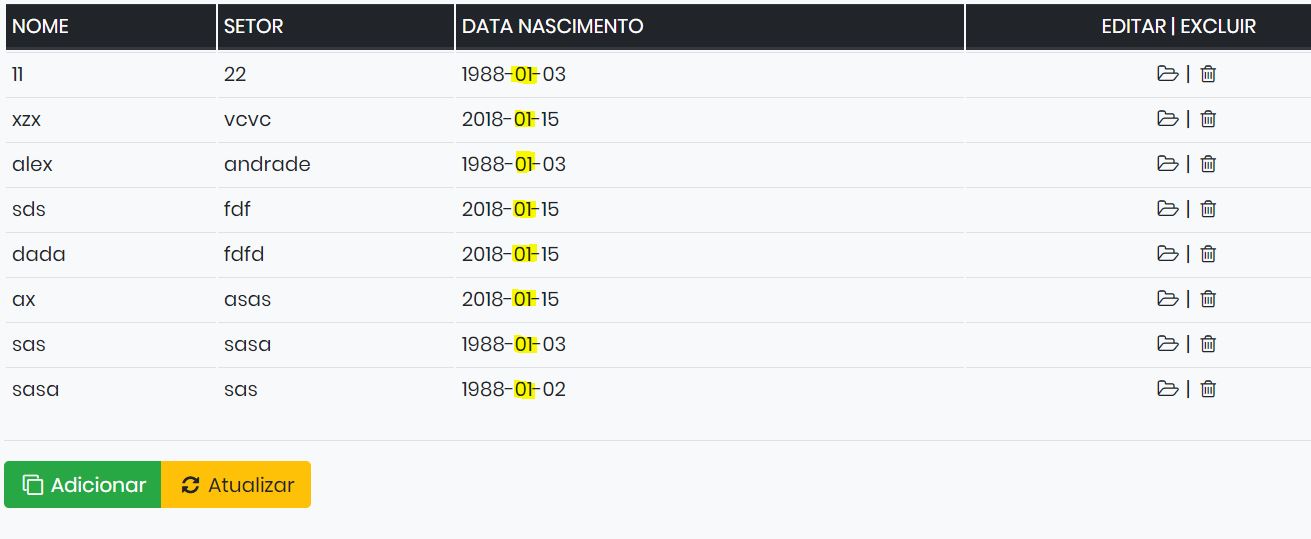The height and width of the screenshot is (539, 1311).
Task: Open edit folder icon for row alex
Action: coord(1167,163)
